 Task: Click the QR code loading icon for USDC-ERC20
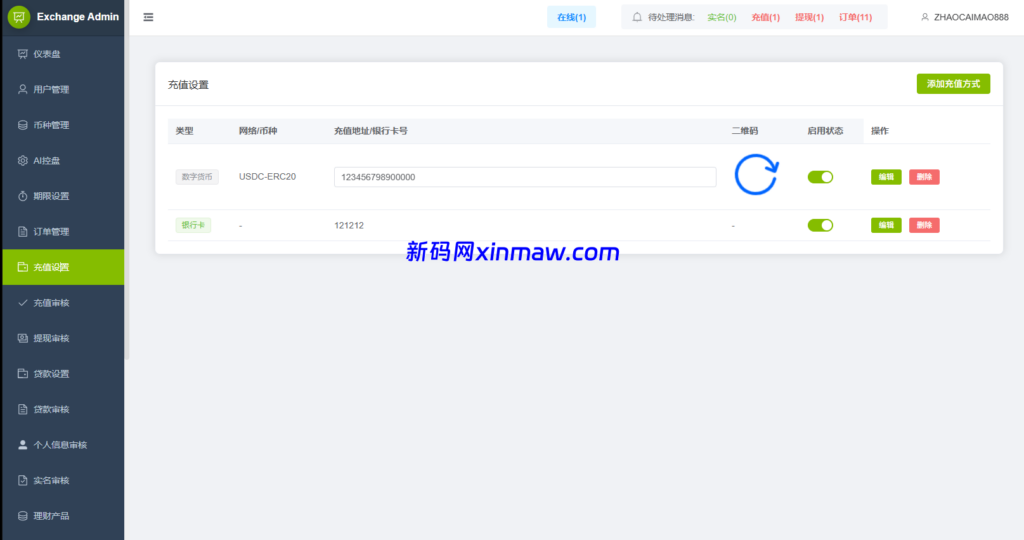[756, 175]
